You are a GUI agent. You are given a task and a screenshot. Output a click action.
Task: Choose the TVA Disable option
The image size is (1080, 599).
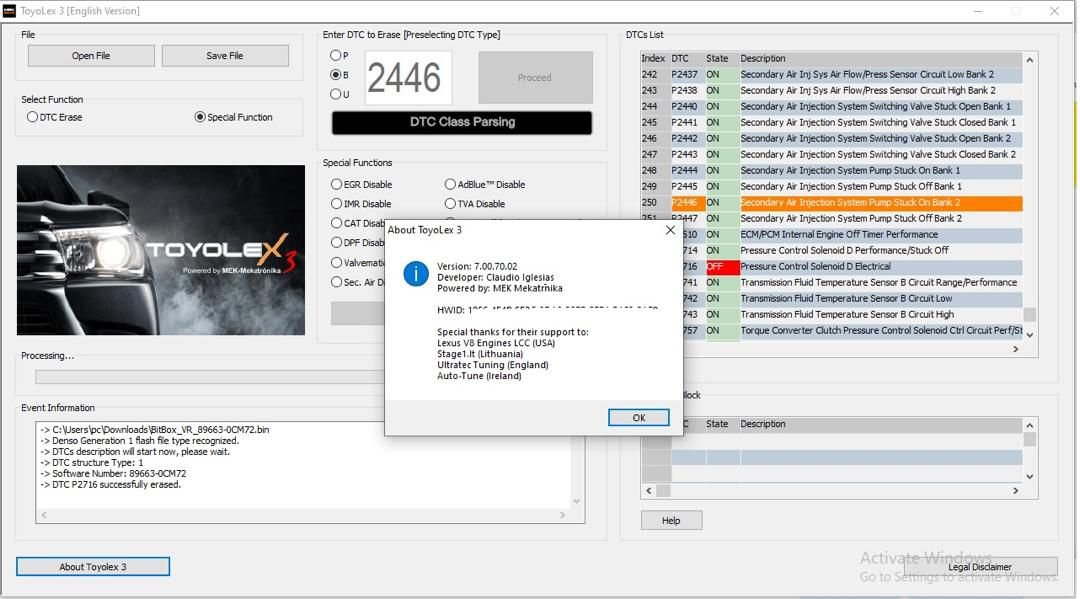click(450, 204)
